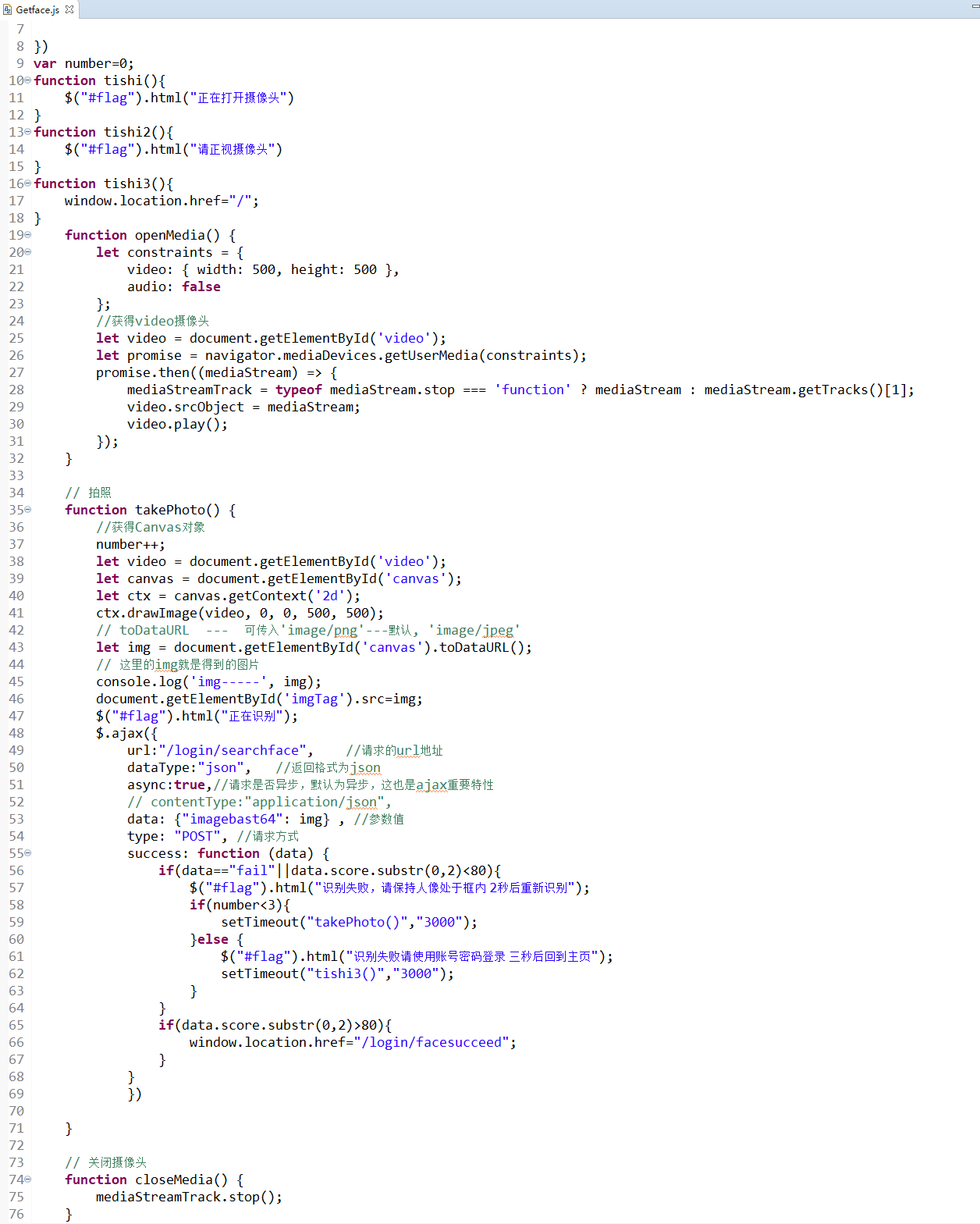Collapse the tishi2 function at line 13

tap(28, 132)
